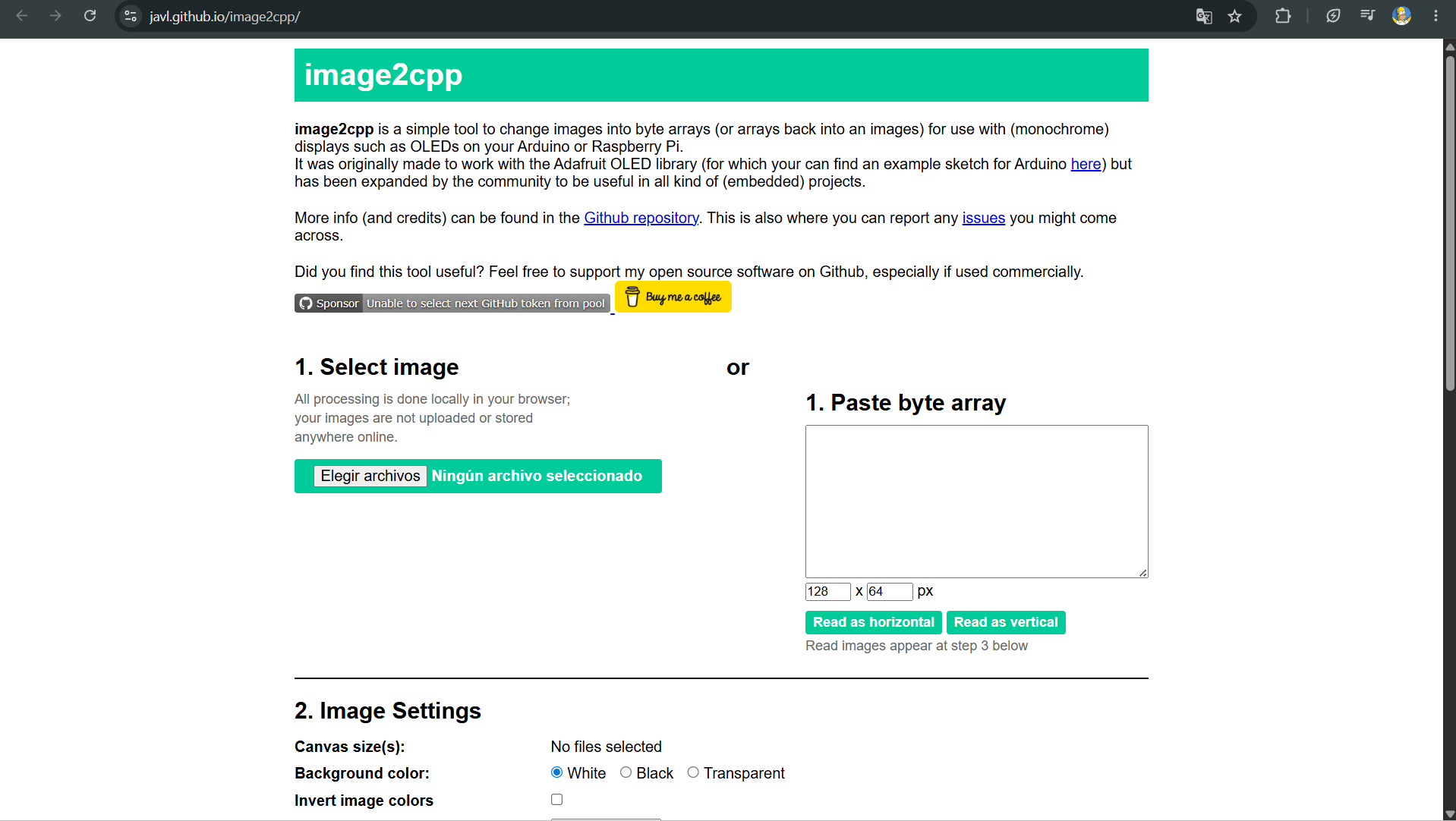Screen dimensions: 1456x821
Task: Click the '2. Image Settings' heading
Action: (388, 711)
